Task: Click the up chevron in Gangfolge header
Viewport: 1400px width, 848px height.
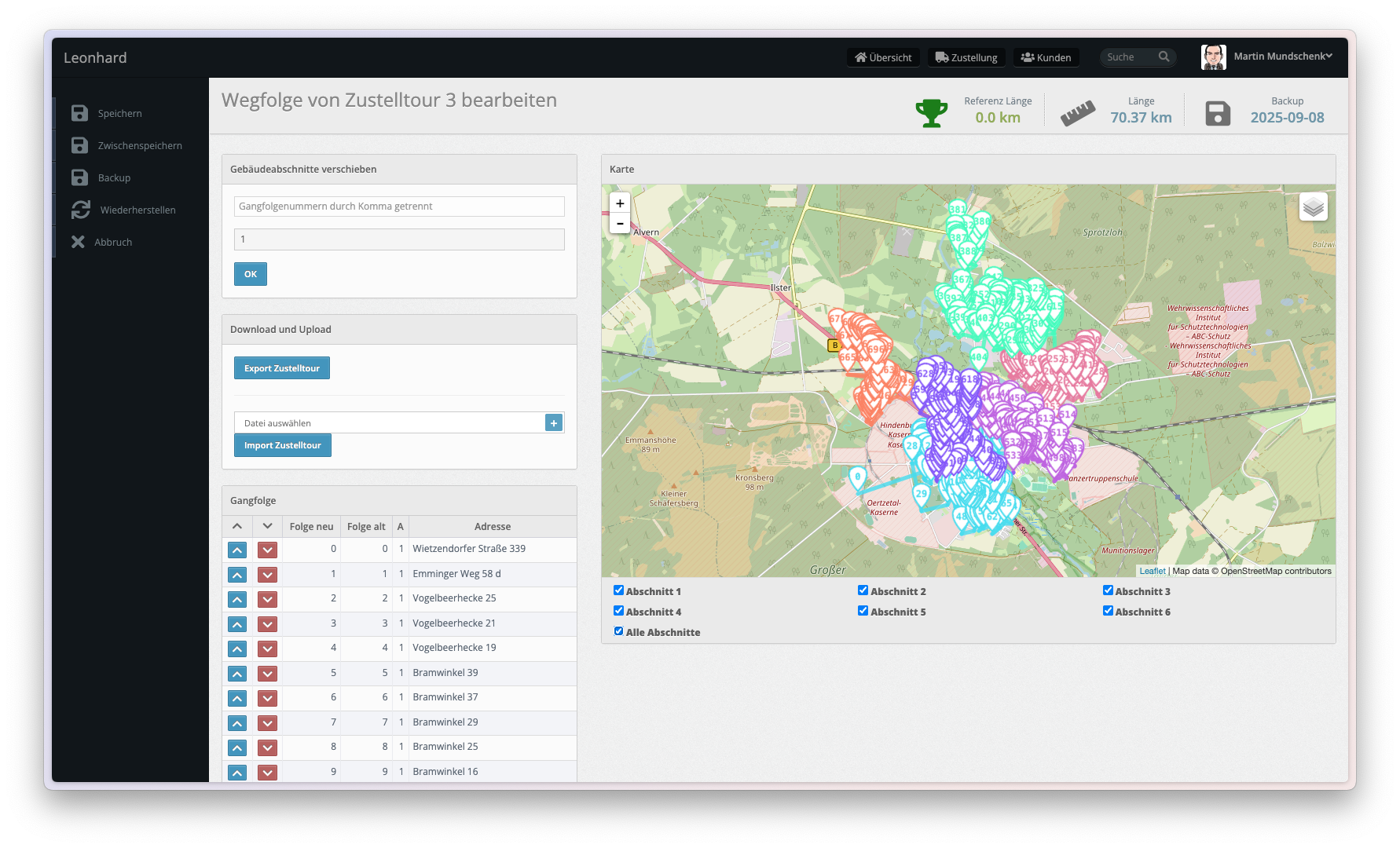Action: pos(237,526)
